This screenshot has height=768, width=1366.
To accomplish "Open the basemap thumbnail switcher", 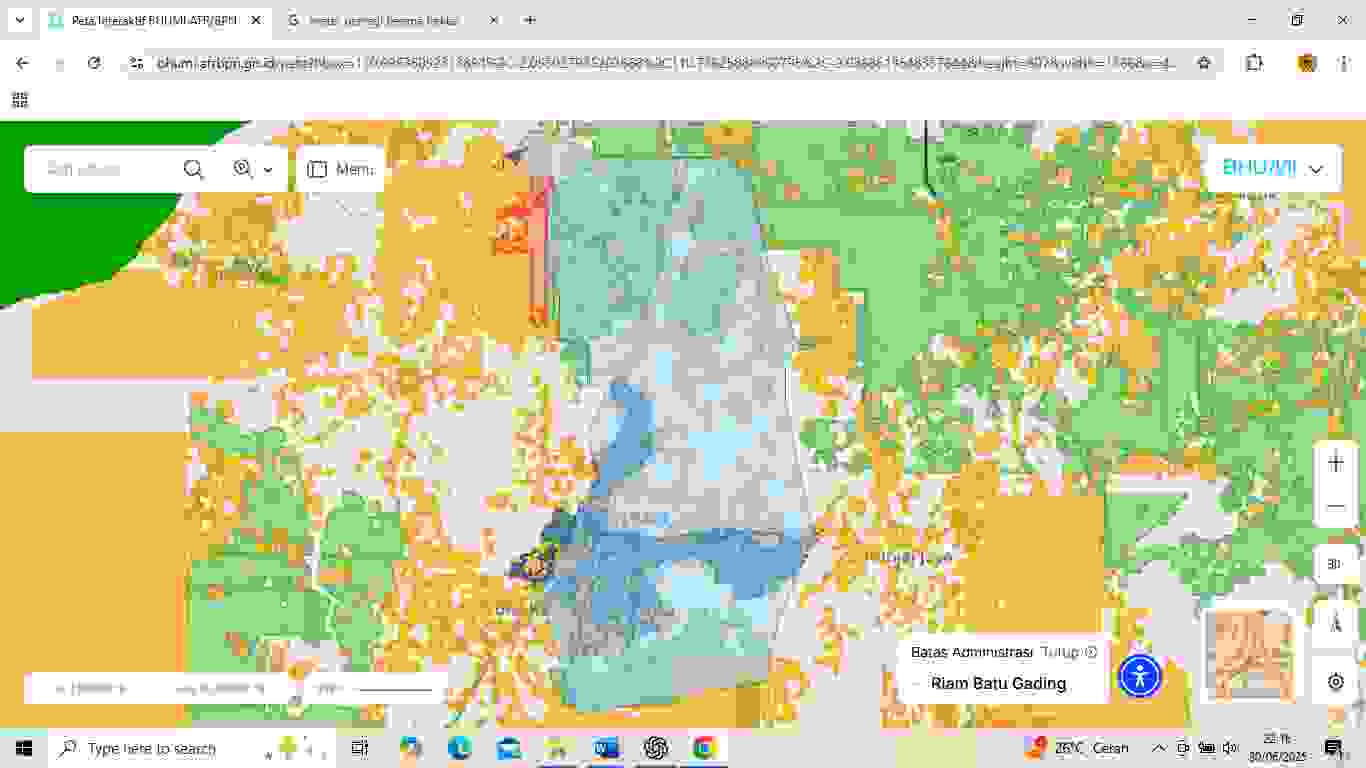I will click(x=1247, y=655).
